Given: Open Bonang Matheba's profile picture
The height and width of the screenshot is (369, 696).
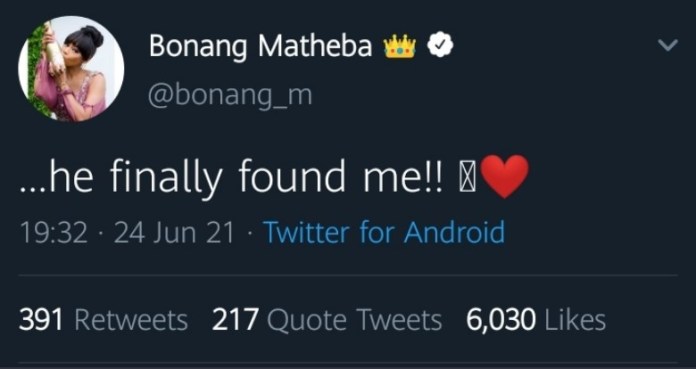Looking at the screenshot, I should click(x=71, y=69).
